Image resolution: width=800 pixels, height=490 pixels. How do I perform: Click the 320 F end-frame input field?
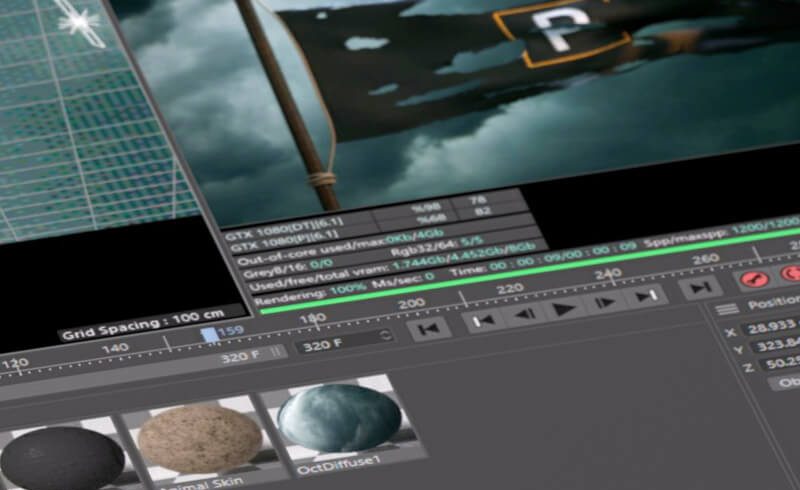[343, 341]
